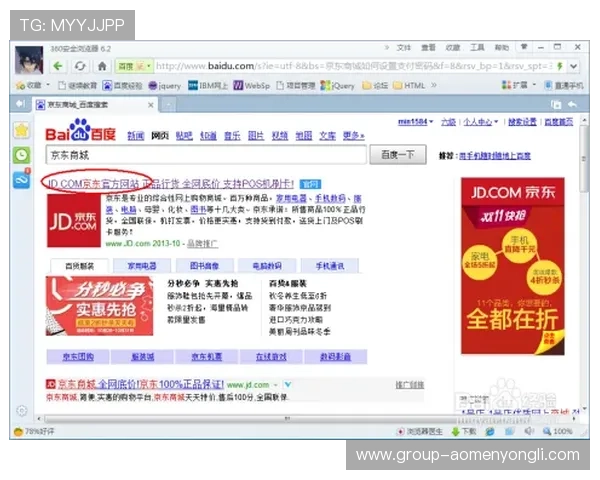Click the Baidu logo
The image size is (600, 480).
[x=80, y=130]
